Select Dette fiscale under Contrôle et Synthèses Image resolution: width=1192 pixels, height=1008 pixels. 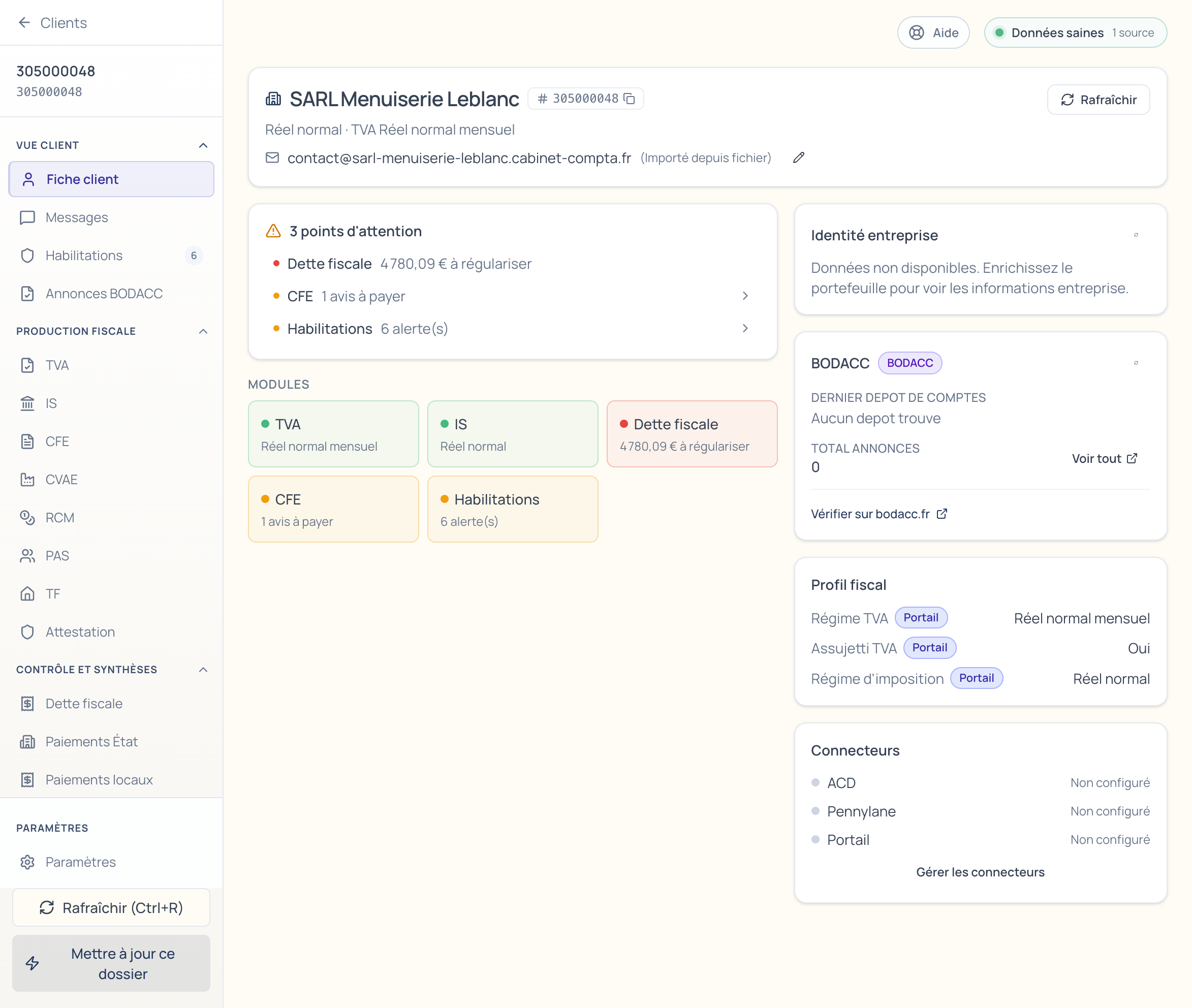[83, 704]
